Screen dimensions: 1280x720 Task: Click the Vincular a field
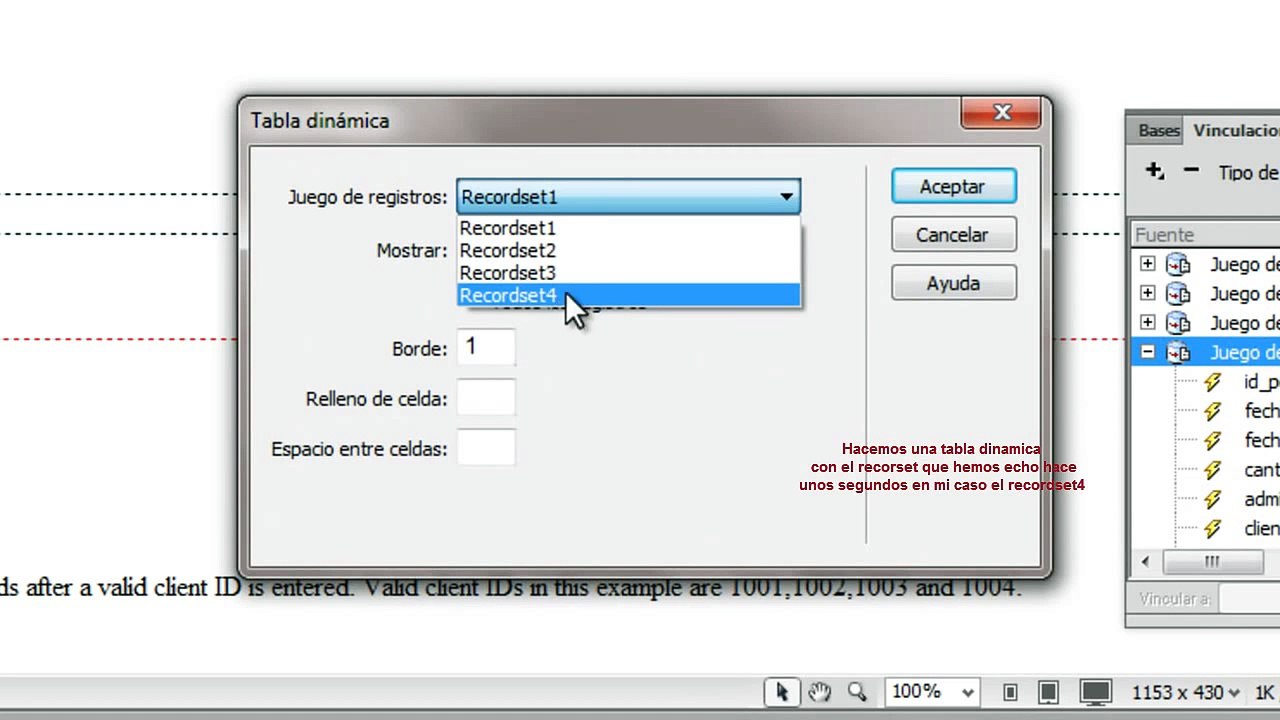tap(1249, 599)
